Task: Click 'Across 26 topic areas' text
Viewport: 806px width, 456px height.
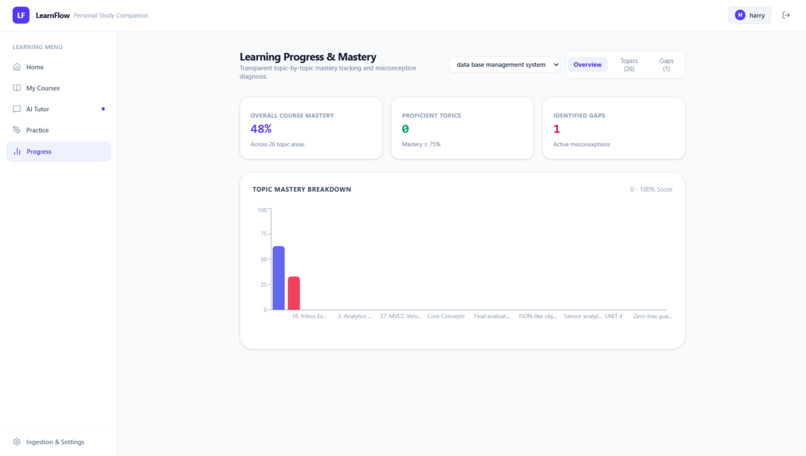Action: click(278, 144)
